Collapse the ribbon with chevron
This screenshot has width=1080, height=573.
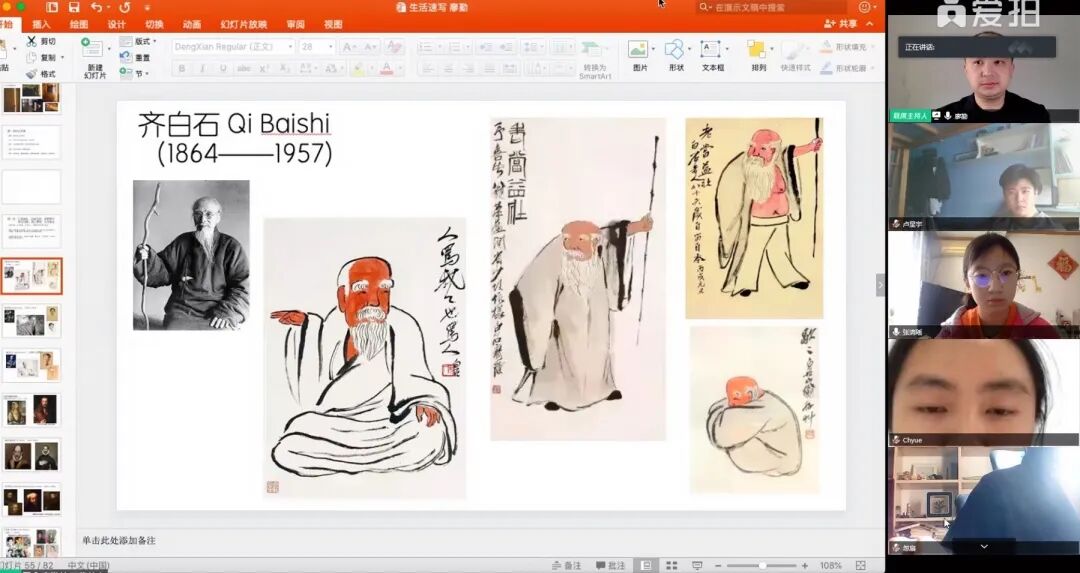870,24
